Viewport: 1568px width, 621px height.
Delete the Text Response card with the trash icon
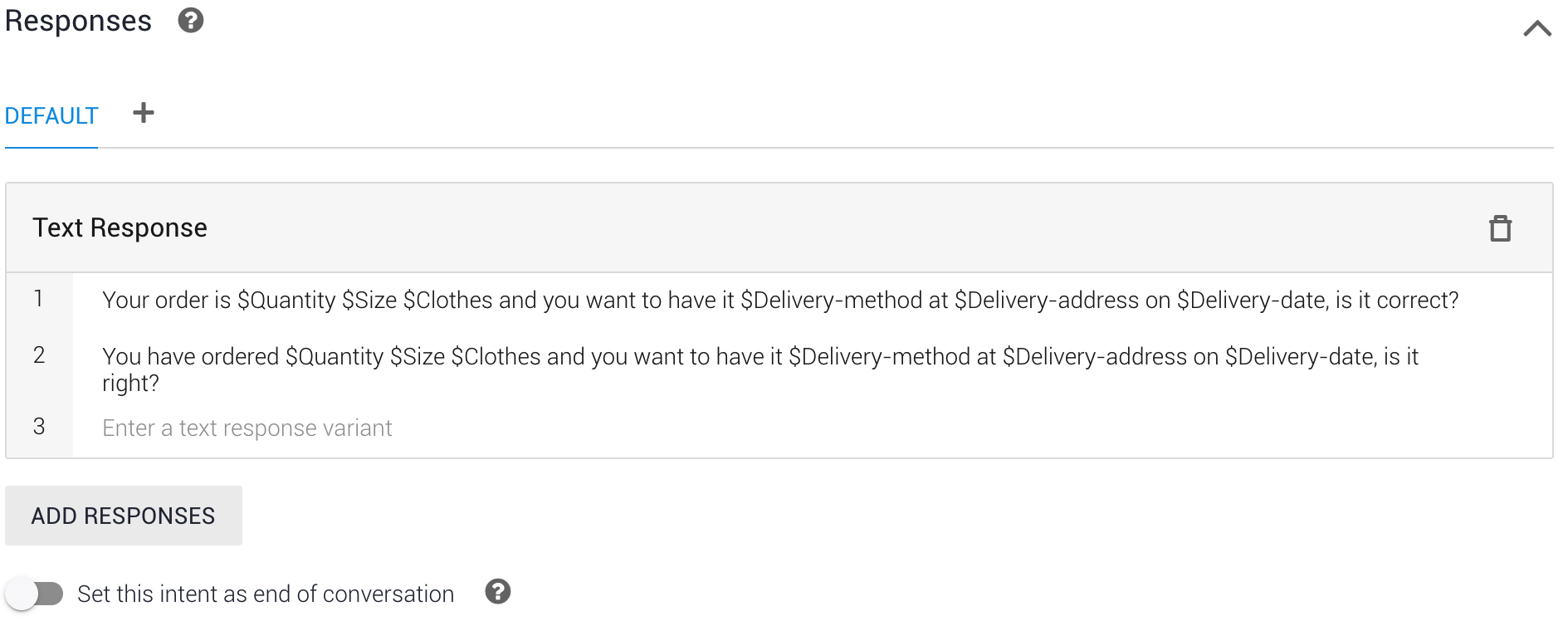pos(1500,227)
